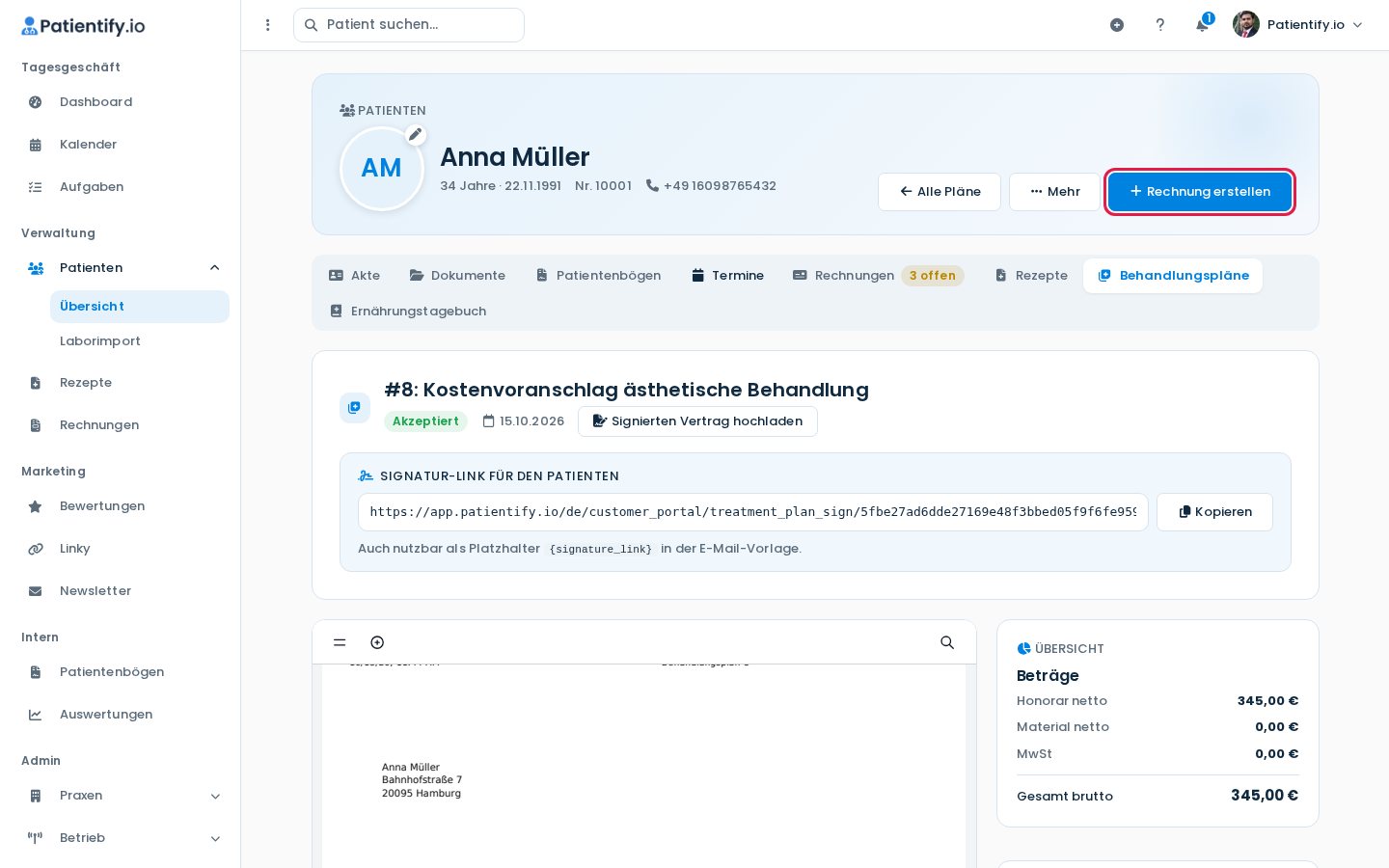Copy the signature link with Kopieren
This screenshot has width=1389, height=868.
[x=1214, y=512]
